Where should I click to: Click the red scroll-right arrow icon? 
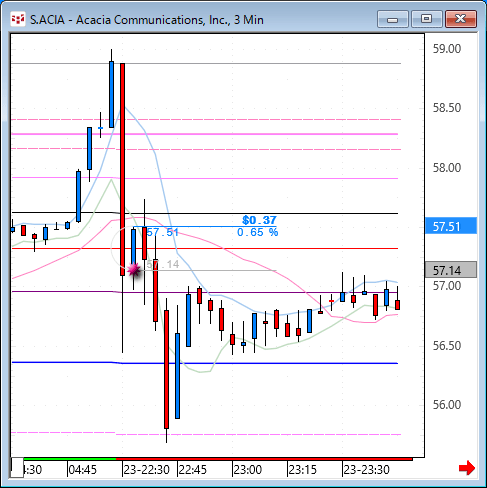[467, 468]
